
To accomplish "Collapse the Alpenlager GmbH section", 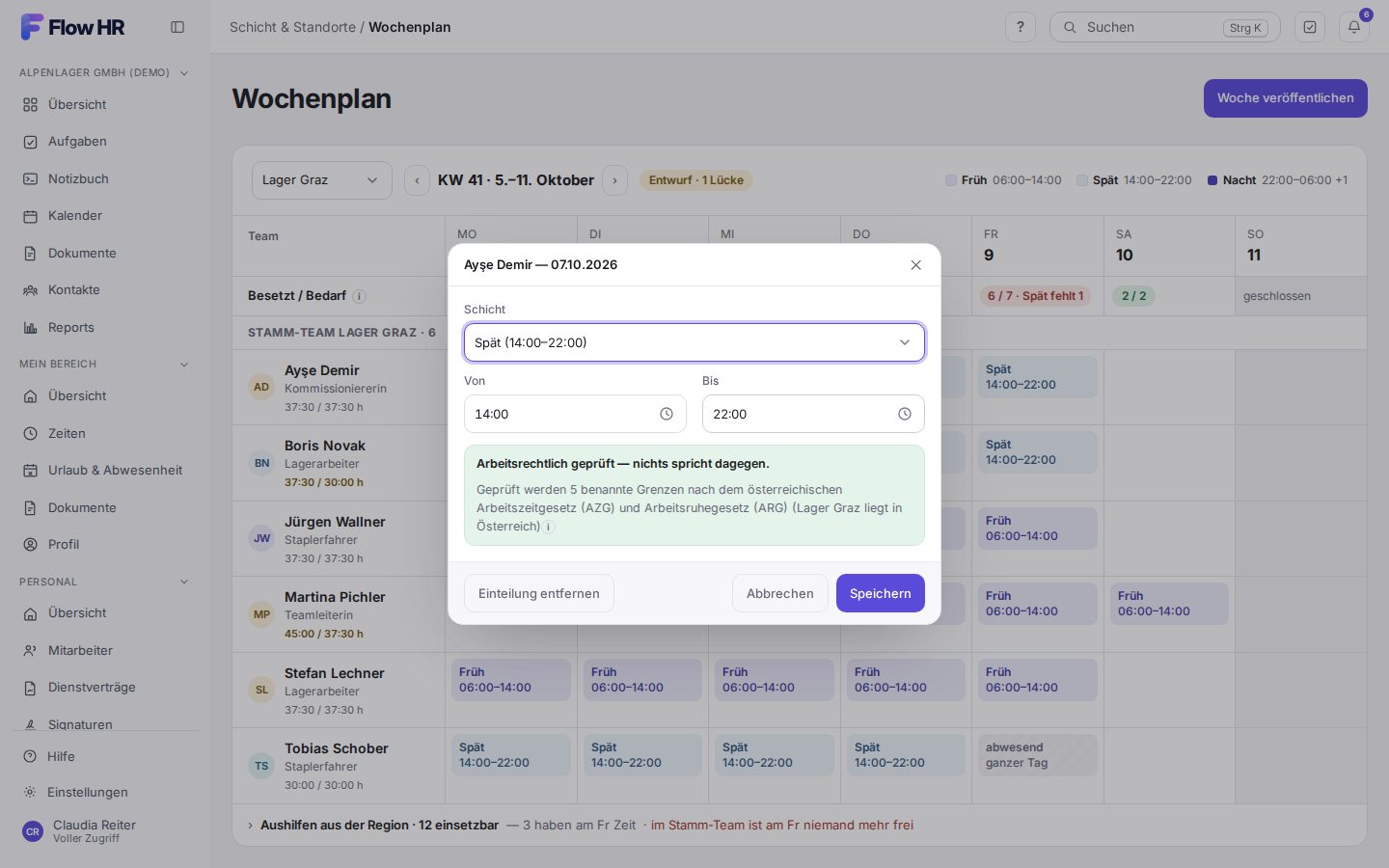I will pyautogui.click(x=184, y=72).
